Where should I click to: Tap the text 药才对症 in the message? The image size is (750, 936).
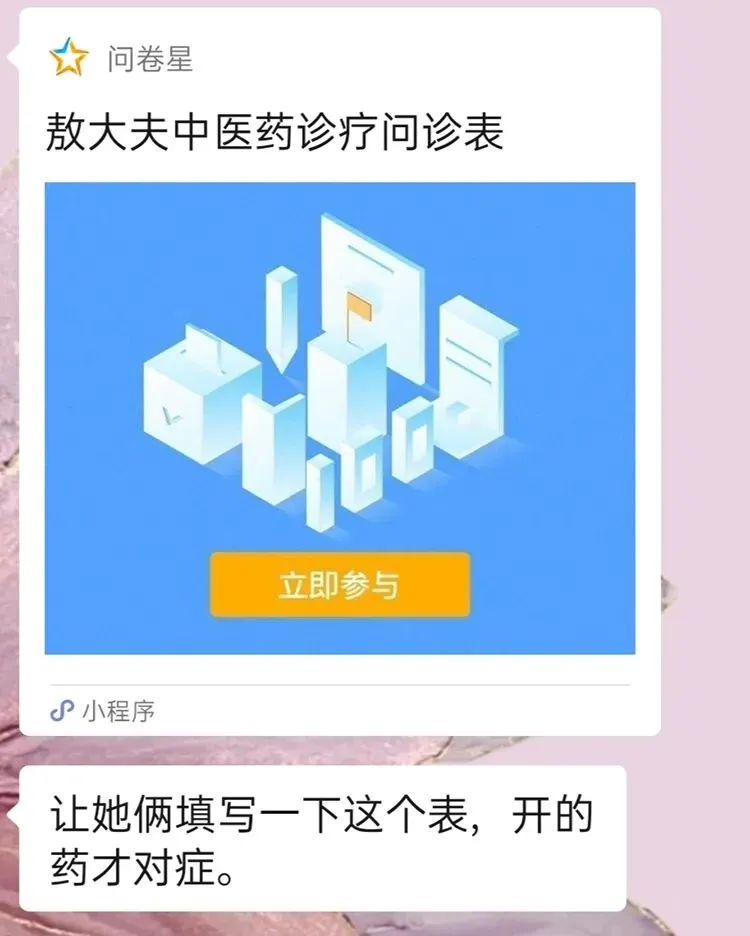tap(132, 867)
